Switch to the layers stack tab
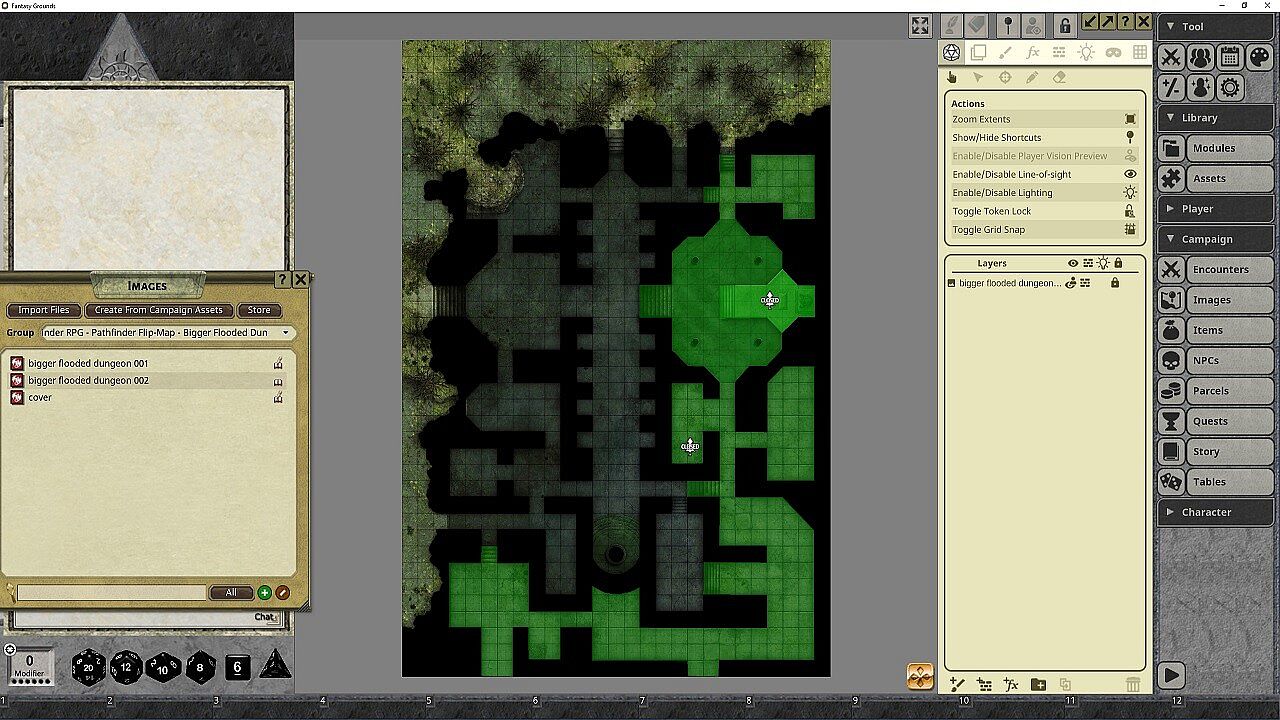 tap(979, 52)
